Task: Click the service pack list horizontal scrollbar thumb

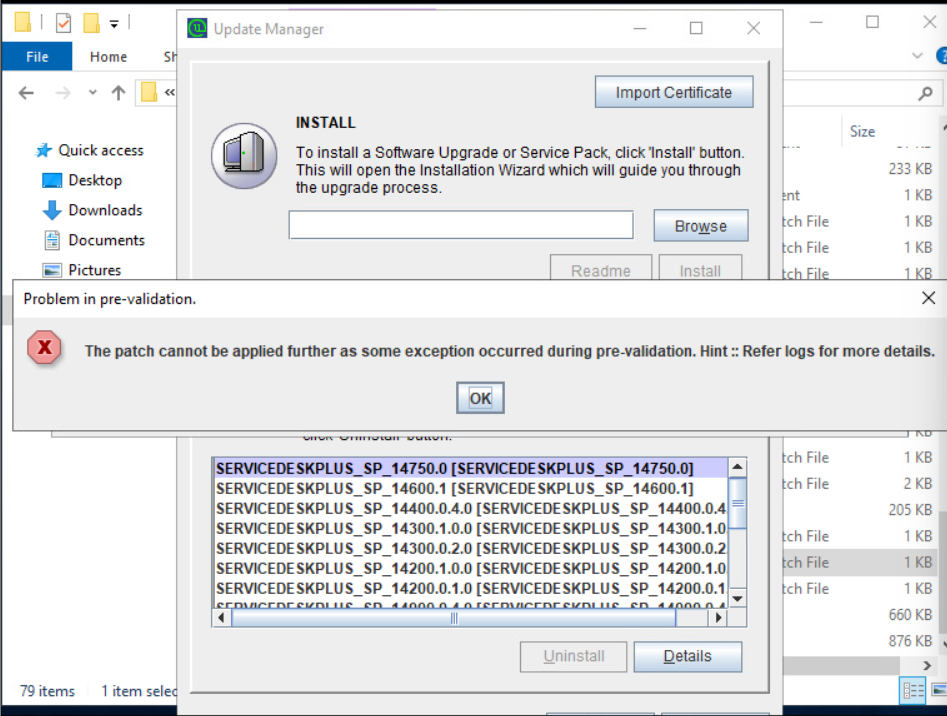Action: [x=454, y=618]
